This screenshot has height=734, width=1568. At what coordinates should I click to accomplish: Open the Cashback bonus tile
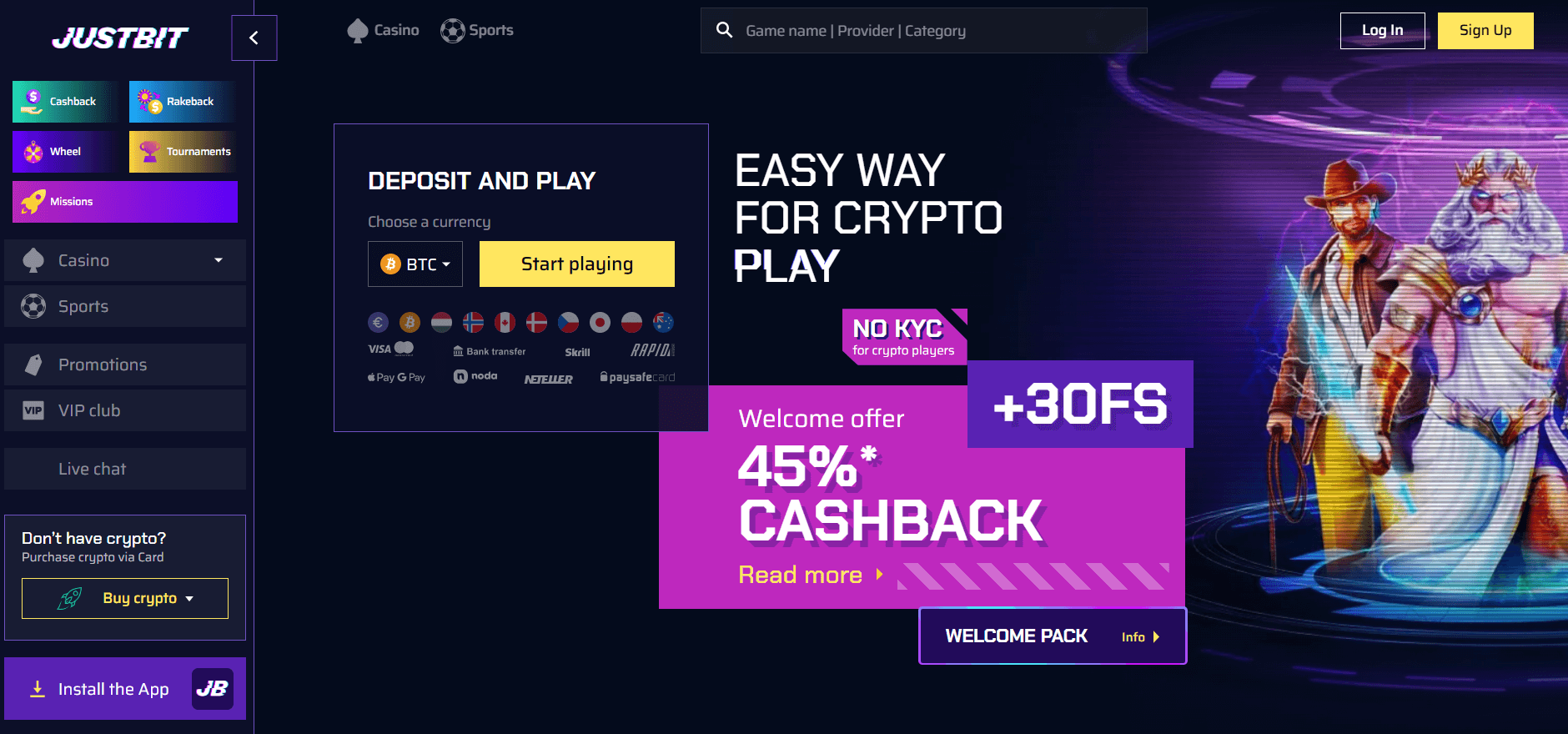[65, 102]
